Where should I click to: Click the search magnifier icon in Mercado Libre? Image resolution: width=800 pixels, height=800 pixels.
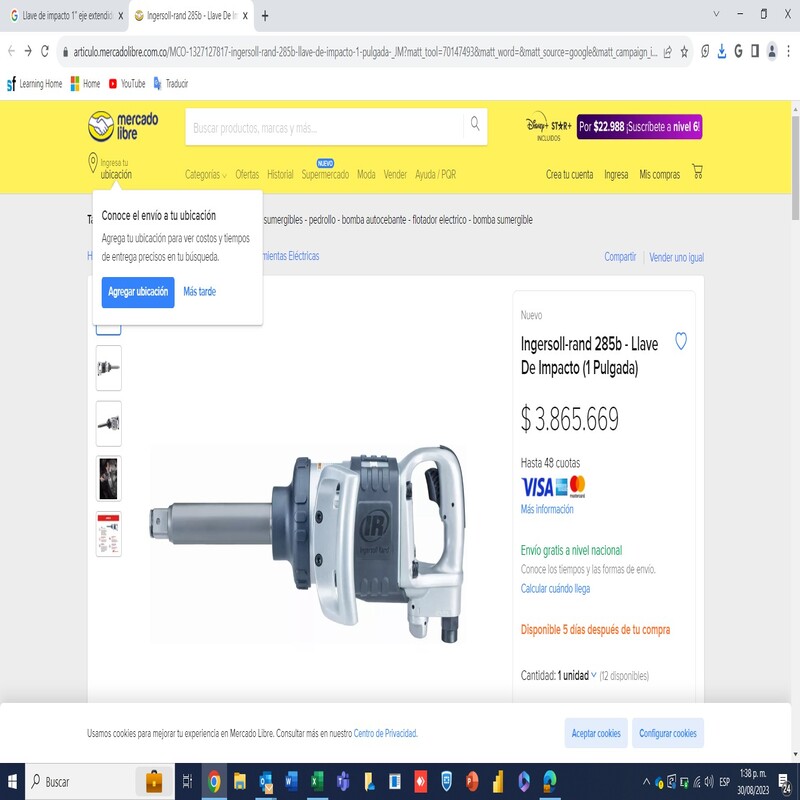point(475,124)
